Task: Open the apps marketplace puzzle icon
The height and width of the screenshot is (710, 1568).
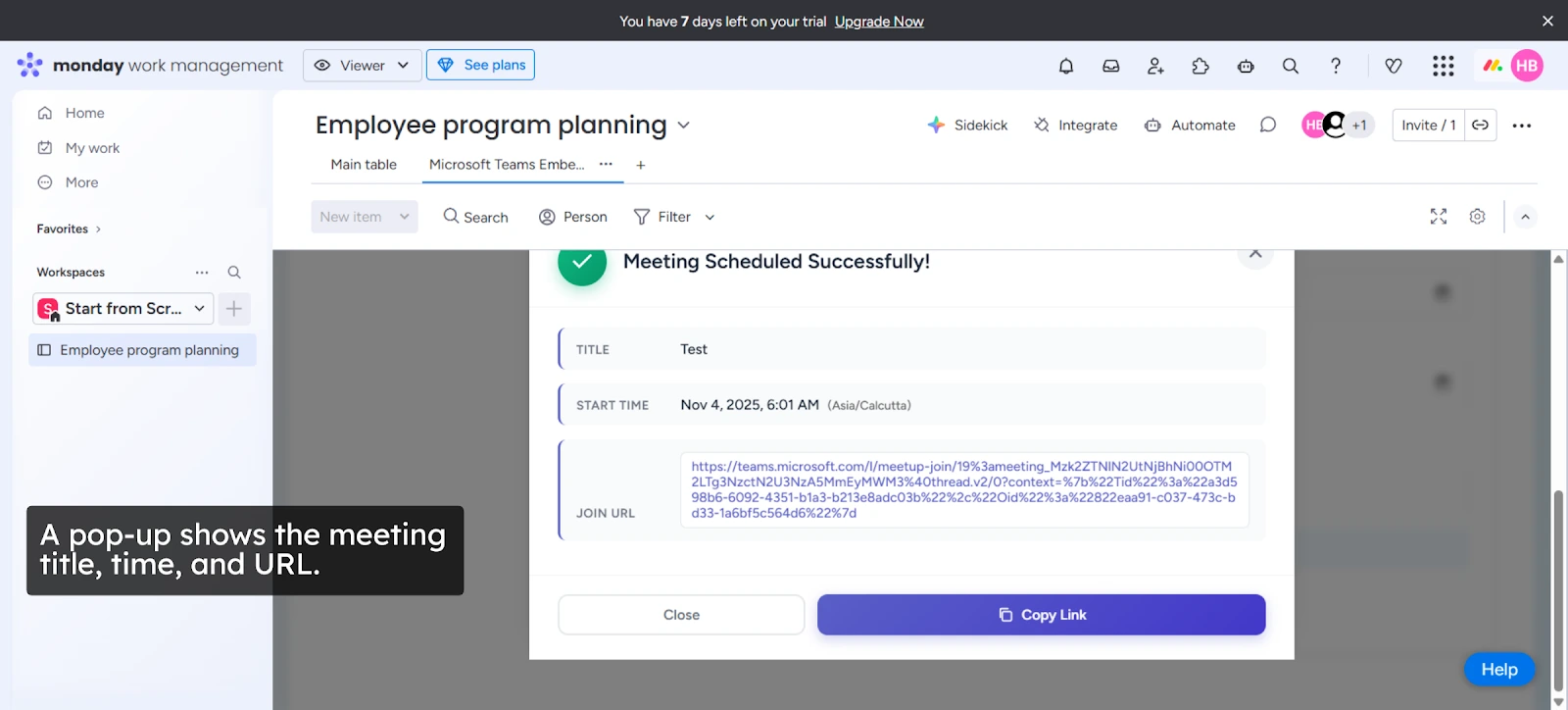Action: (1200, 66)
